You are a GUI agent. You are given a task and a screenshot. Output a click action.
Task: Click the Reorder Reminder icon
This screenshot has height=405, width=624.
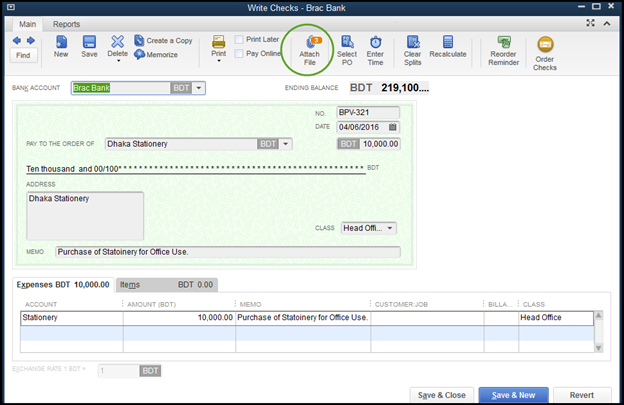click(x=501, y=42)
